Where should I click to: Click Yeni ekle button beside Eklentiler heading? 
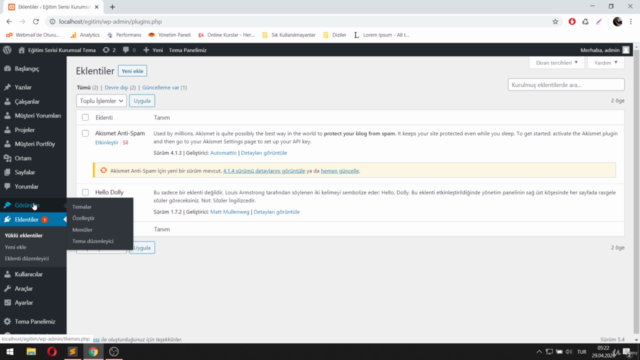[x=132, y=71]
